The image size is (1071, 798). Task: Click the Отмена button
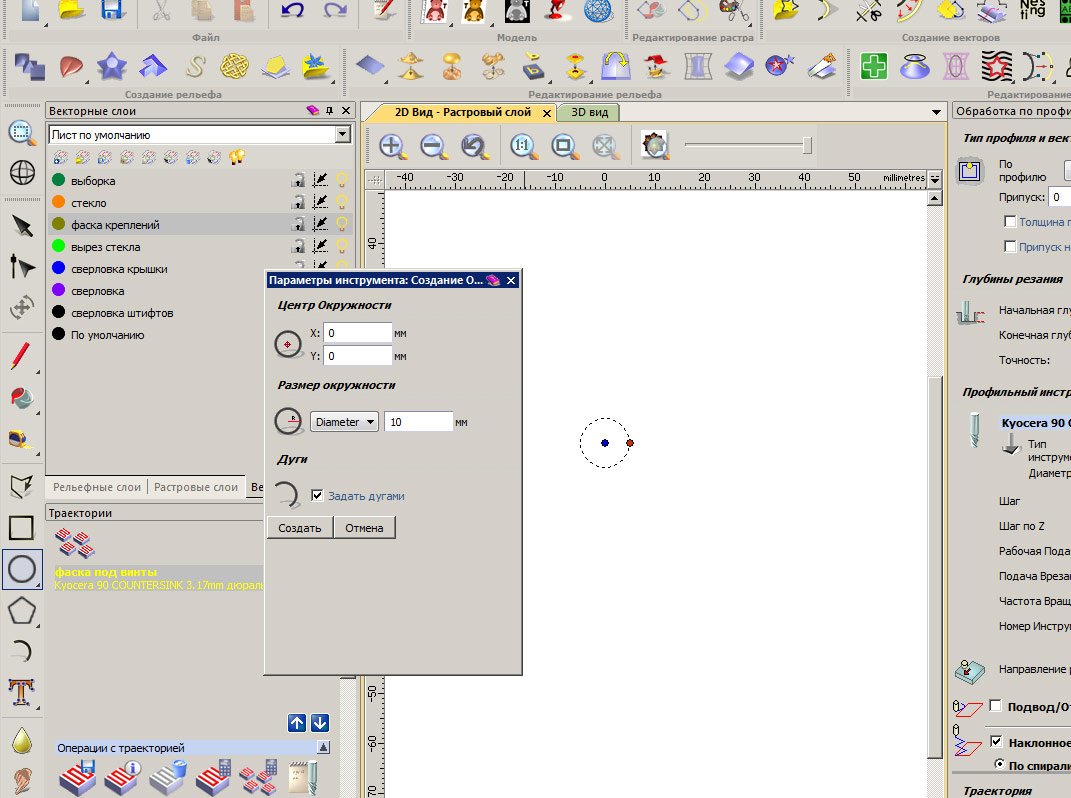[364, 527]
